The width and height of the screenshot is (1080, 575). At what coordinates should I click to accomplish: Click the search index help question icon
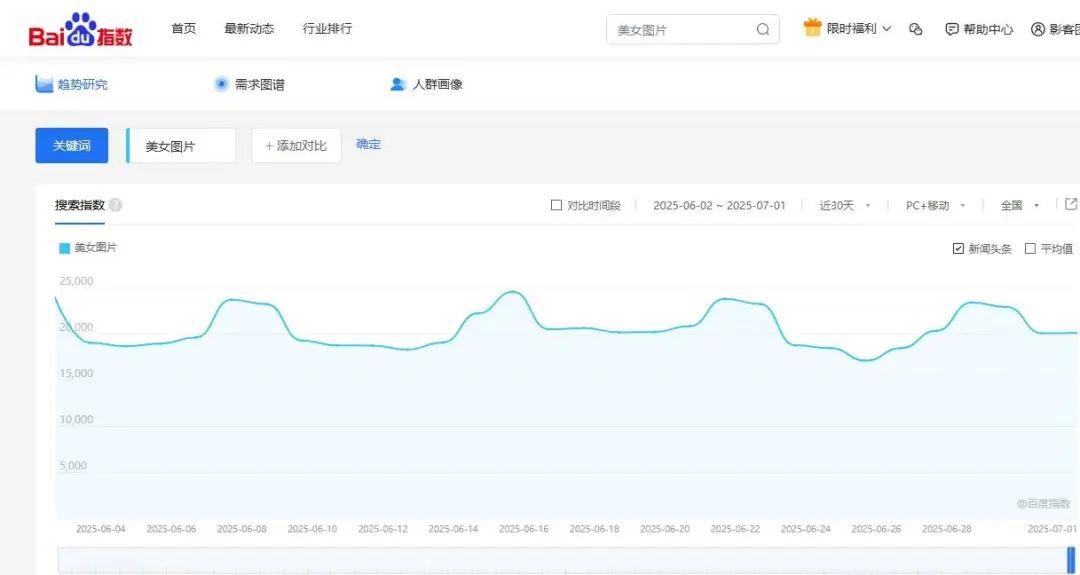[x=116, y=205]
